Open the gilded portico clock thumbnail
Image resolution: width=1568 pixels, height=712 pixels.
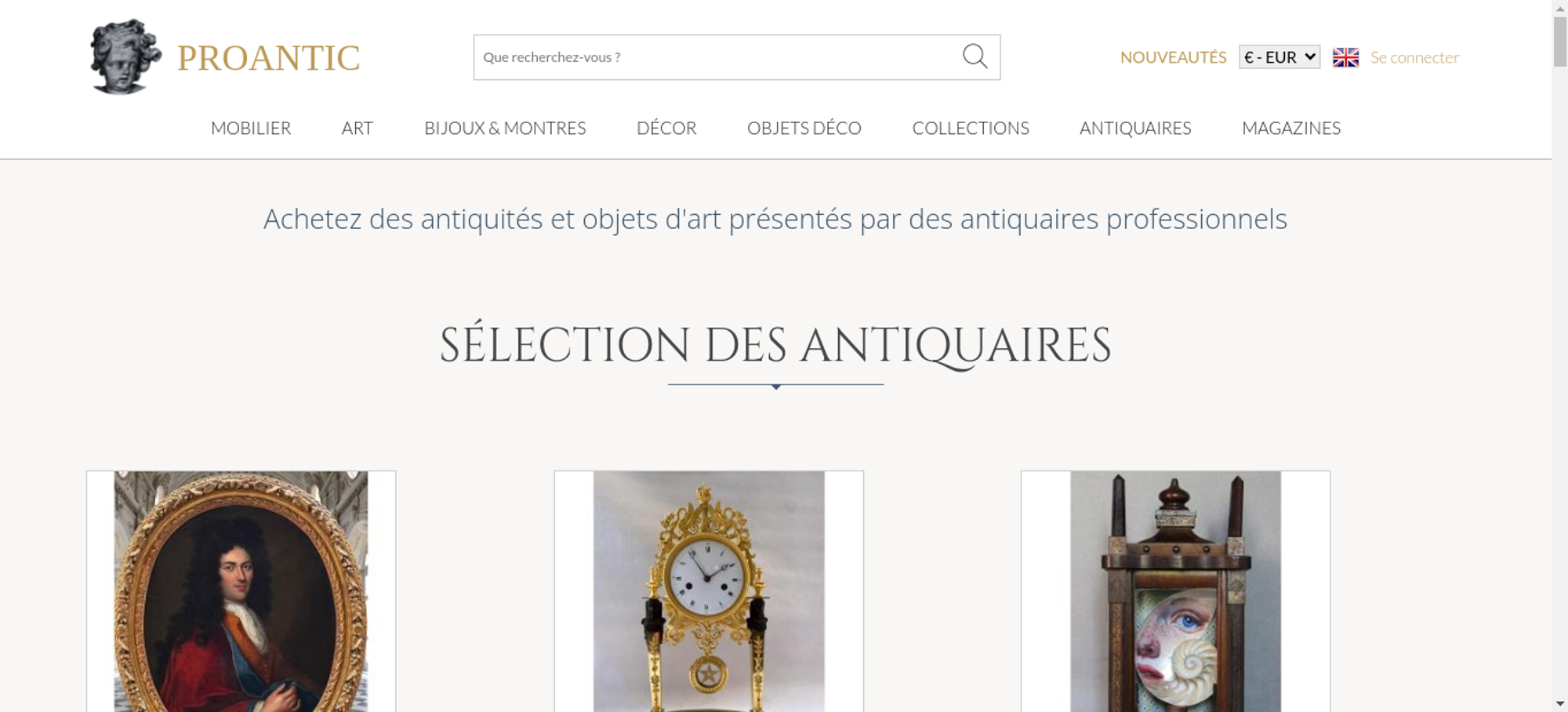(x=709, y=591)
